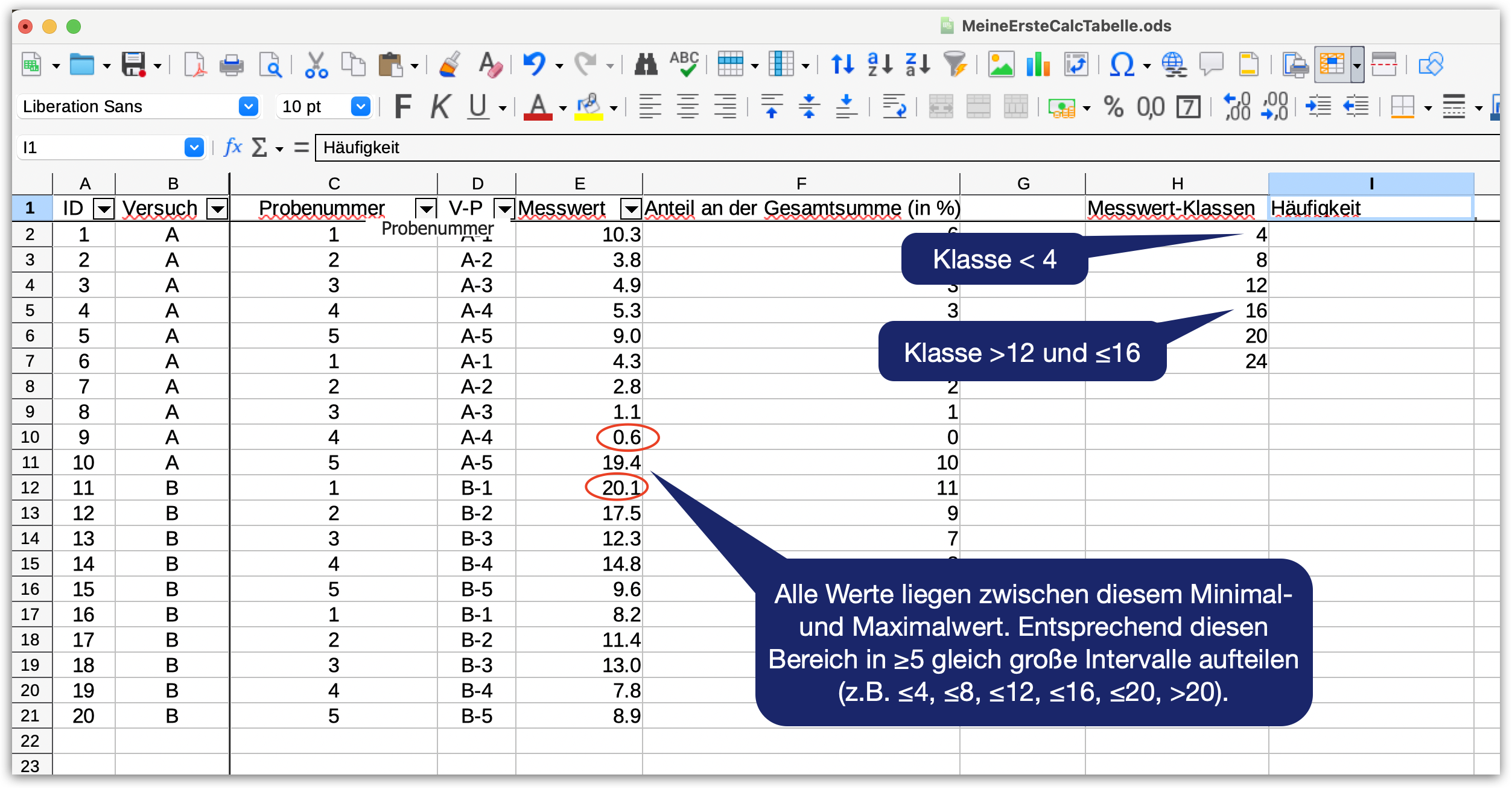Image resolution: width=1512 pixels, height=789 pixels.
Task: Insert a comment using the speech bubble icon
Action: 1211,63
